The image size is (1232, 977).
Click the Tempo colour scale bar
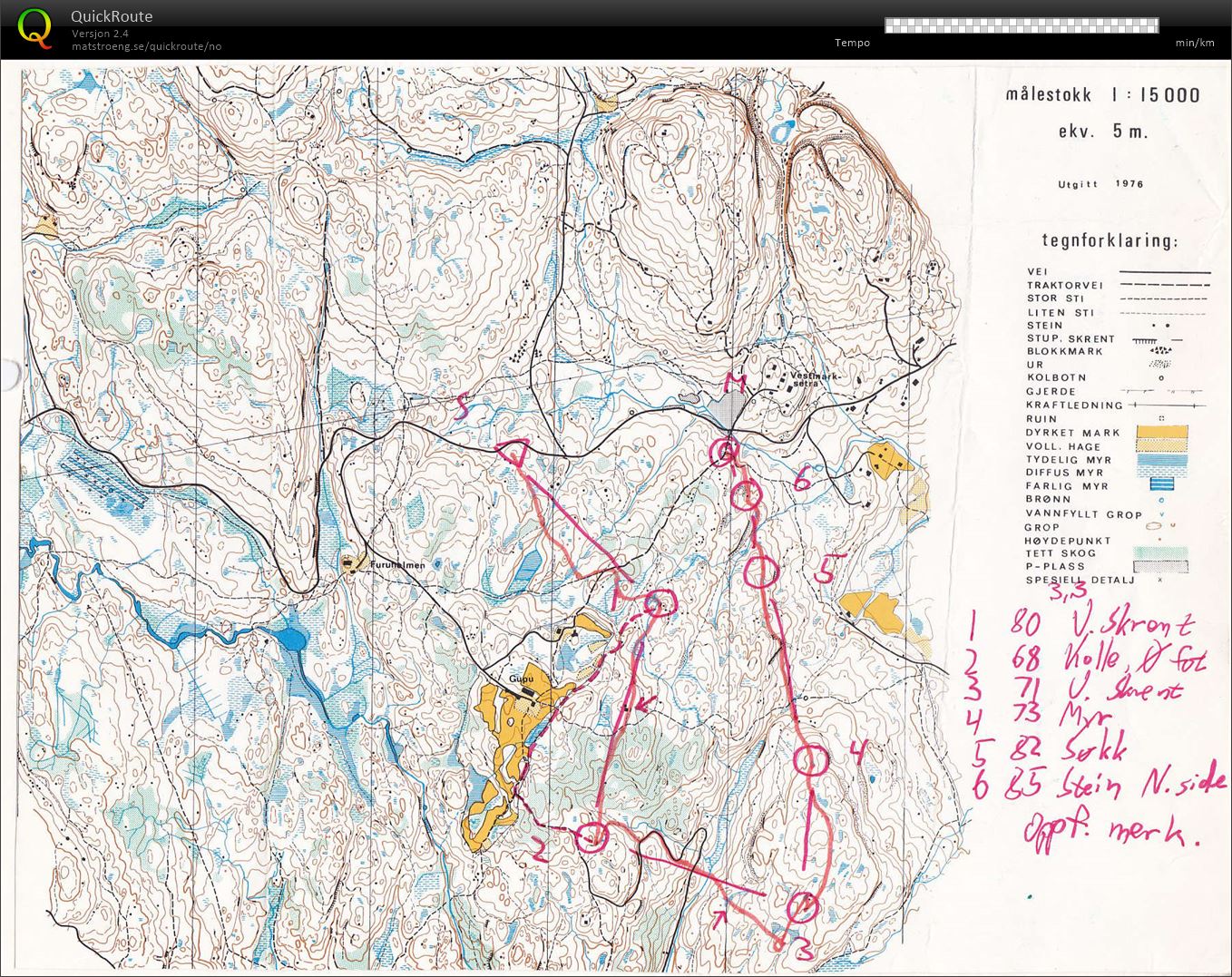pyautogui.click(x=1022, y=24)
